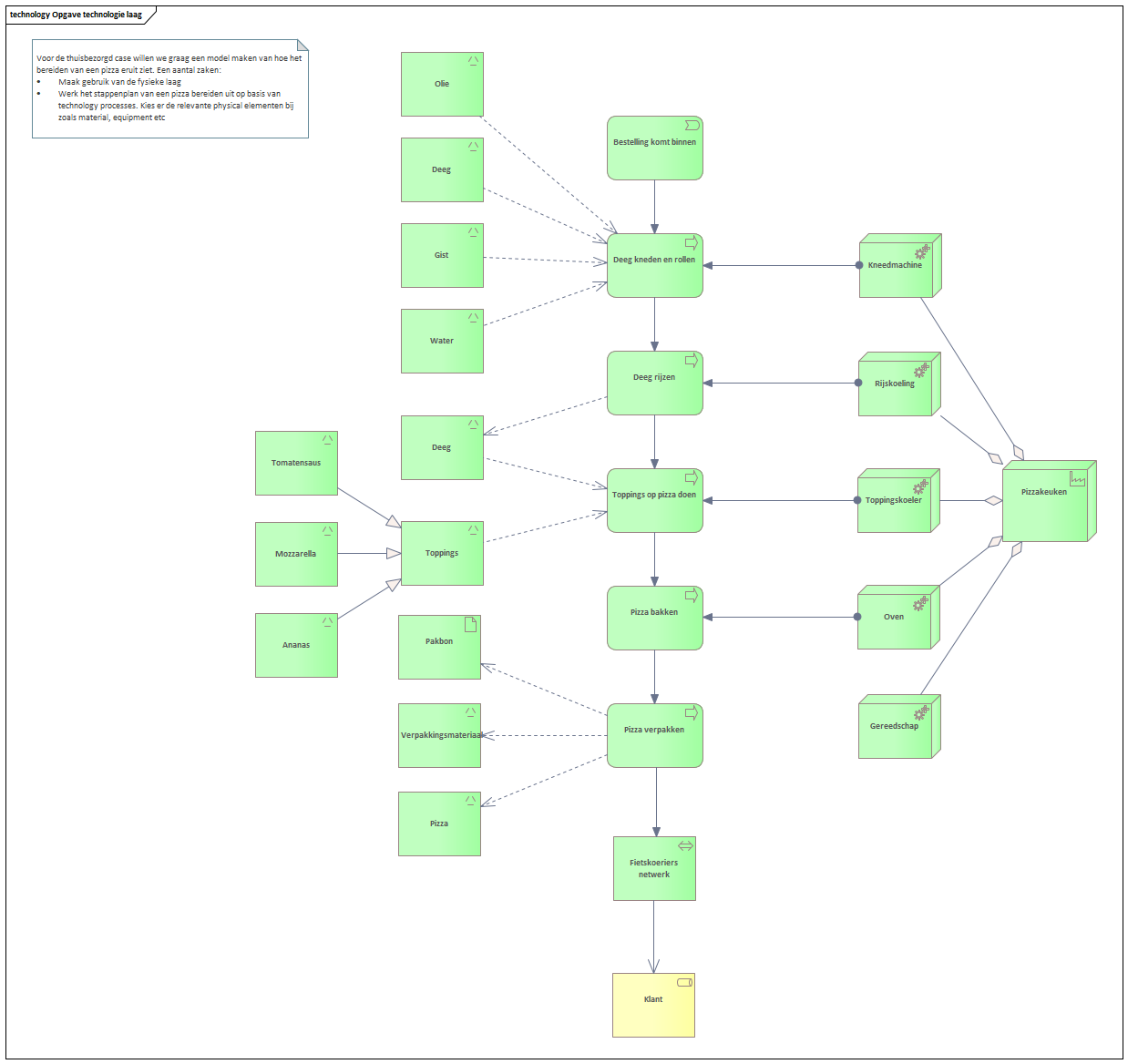Click the note text 'Maak gebruik van de fysieke laag'
The height and width of the screenshot is (1064, 1128).
click(119, 82)
